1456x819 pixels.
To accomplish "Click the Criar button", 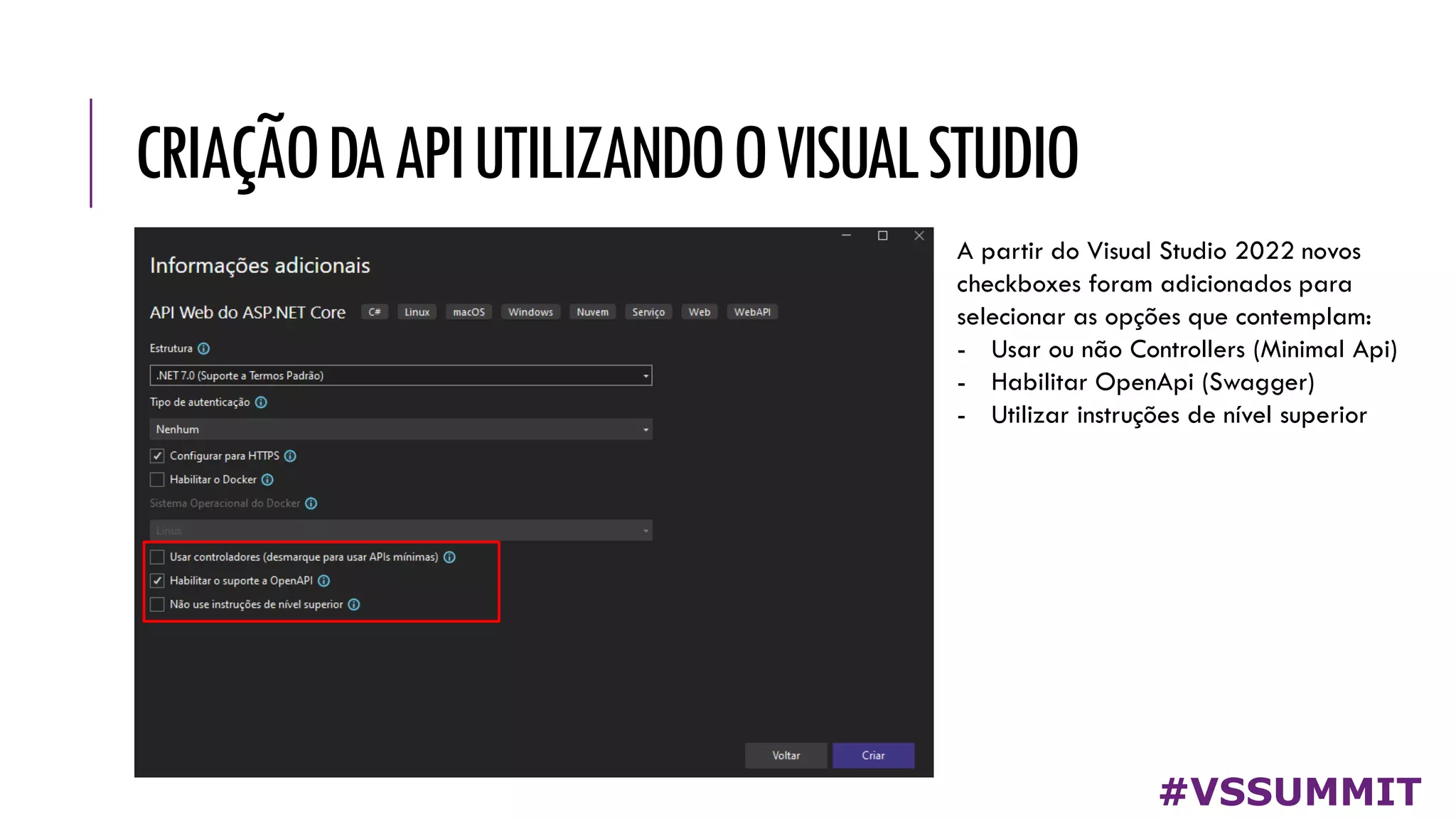I will (873, 756).
